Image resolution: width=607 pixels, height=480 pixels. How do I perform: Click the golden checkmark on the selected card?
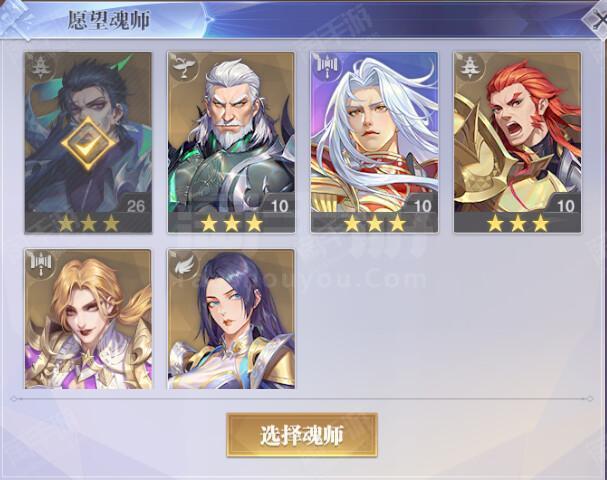click(89, 144)
